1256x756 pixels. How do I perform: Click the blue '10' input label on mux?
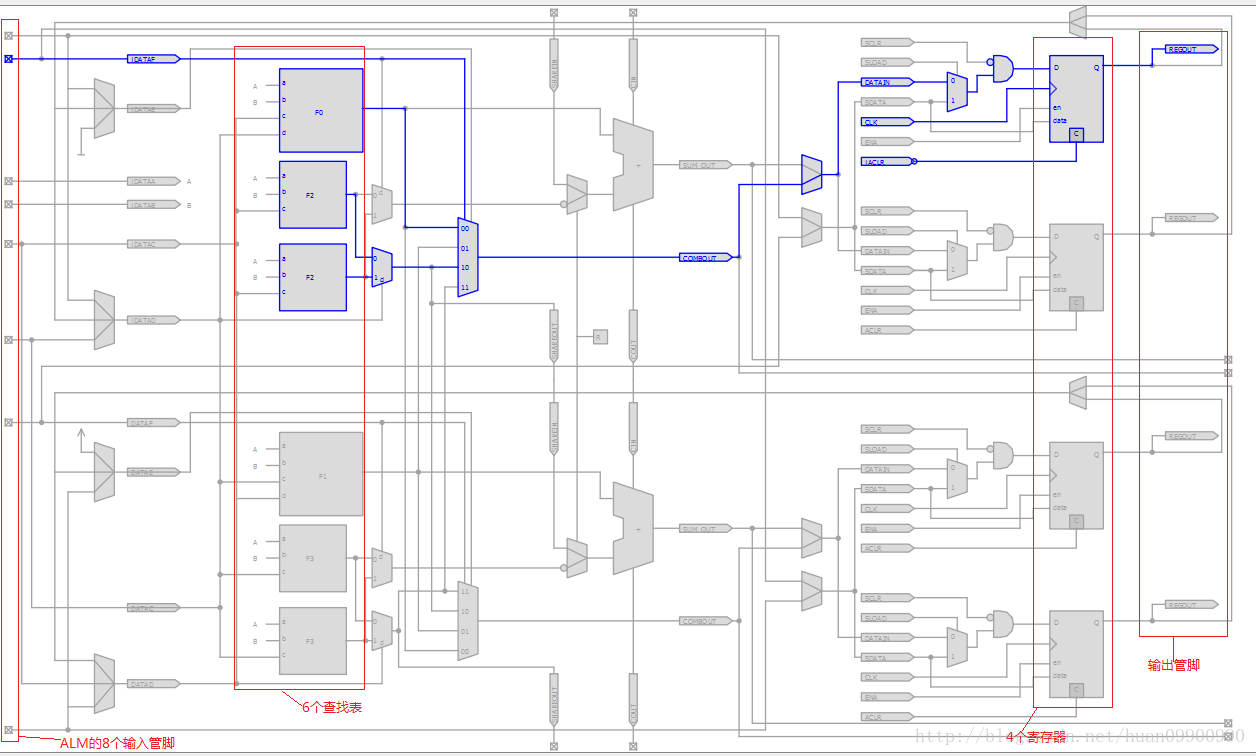tap(465, 268)
